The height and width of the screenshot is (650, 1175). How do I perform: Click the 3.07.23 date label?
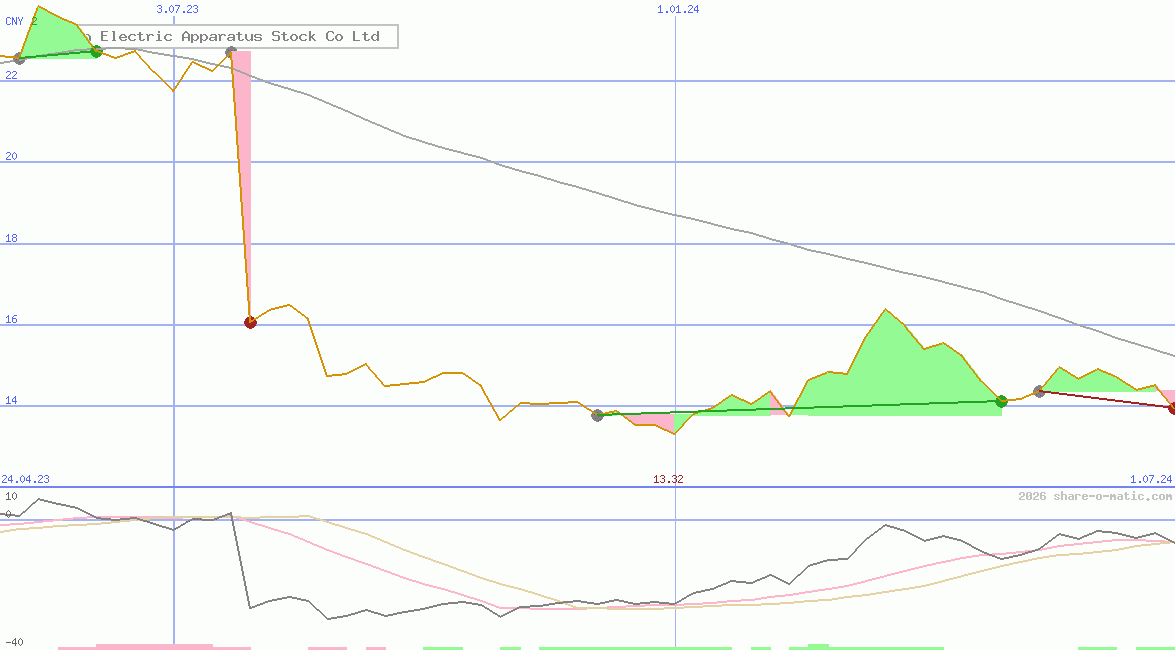click(x=177, y=9)
